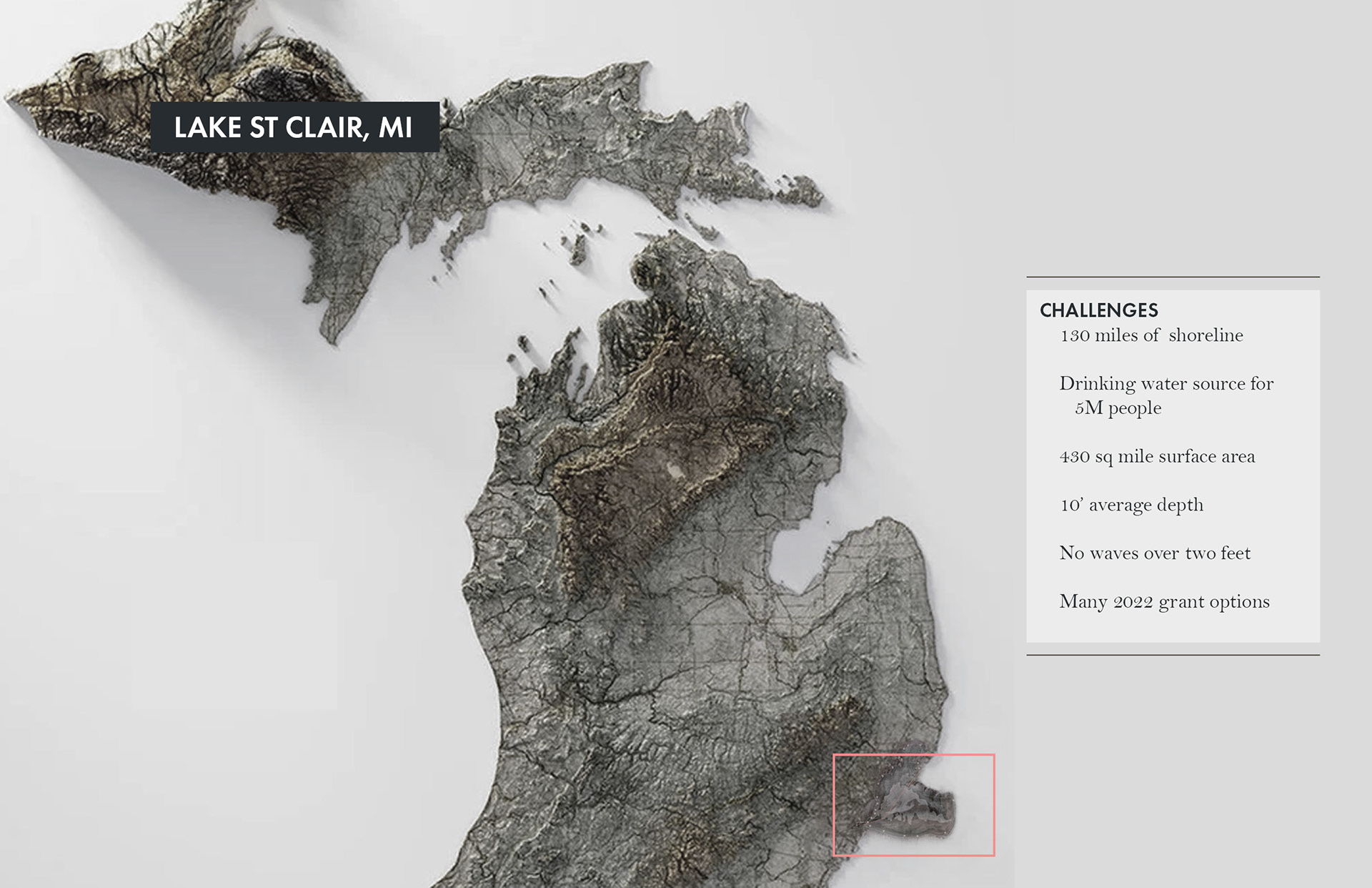Select '430 sq mile surface area' text
The height and width of the screenshot is (888, 1372).
pyautogui.click(x=1157, y=457)
